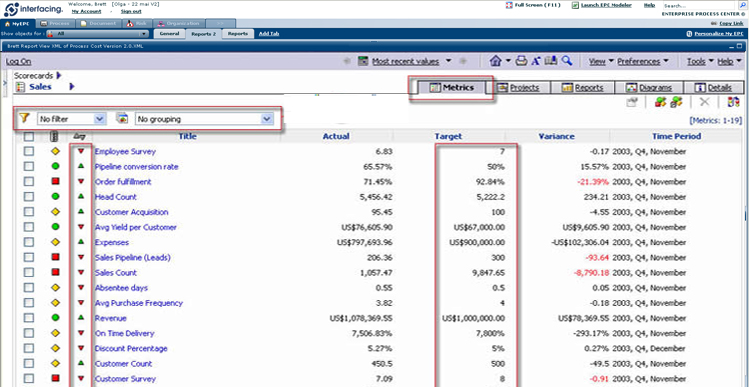Click the magnifying glass search icon in toolbar
749x387 pixels.
[x=567, y=60]
